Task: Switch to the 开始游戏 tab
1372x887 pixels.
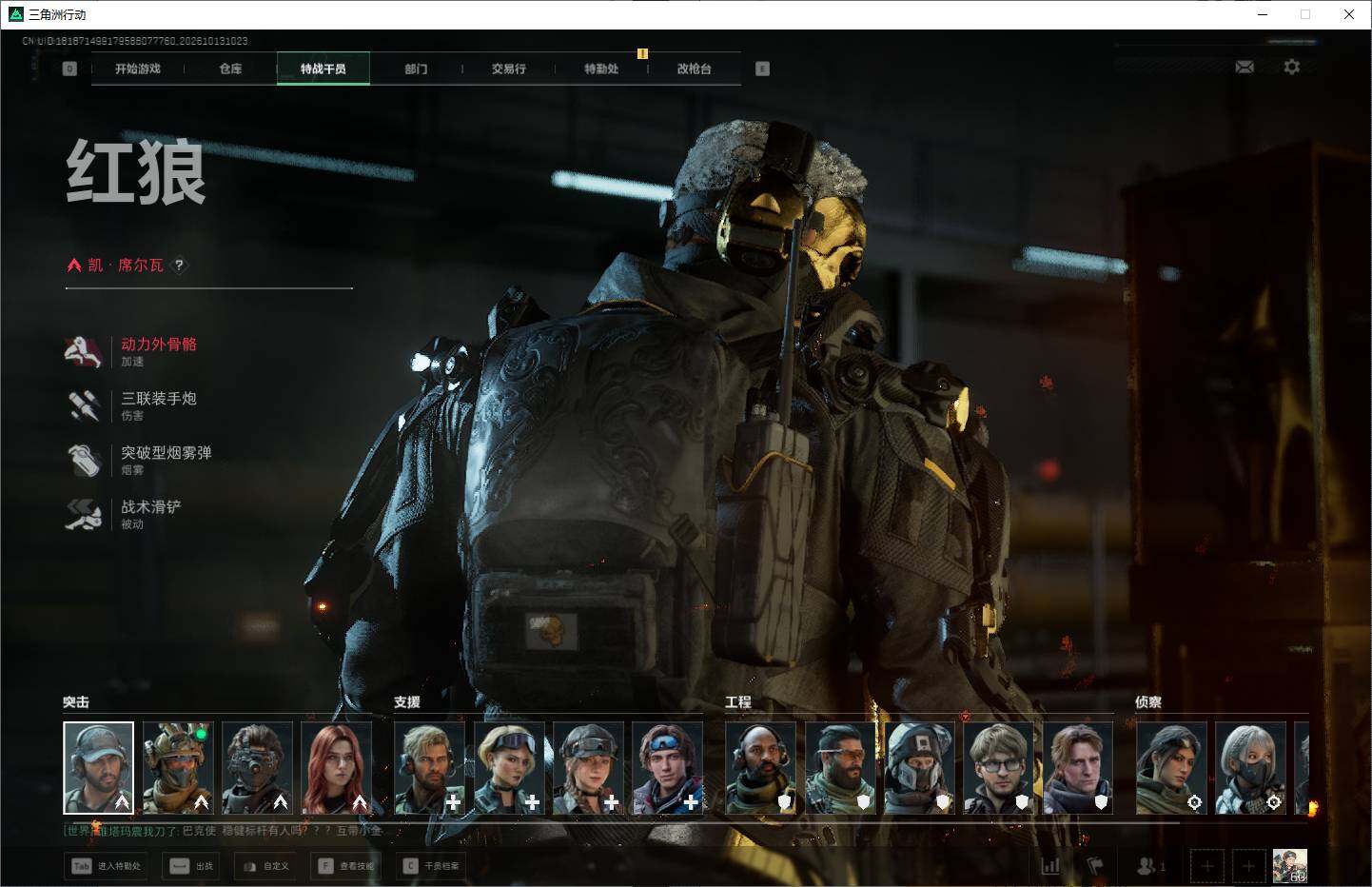Action: [x=138, y=69]
